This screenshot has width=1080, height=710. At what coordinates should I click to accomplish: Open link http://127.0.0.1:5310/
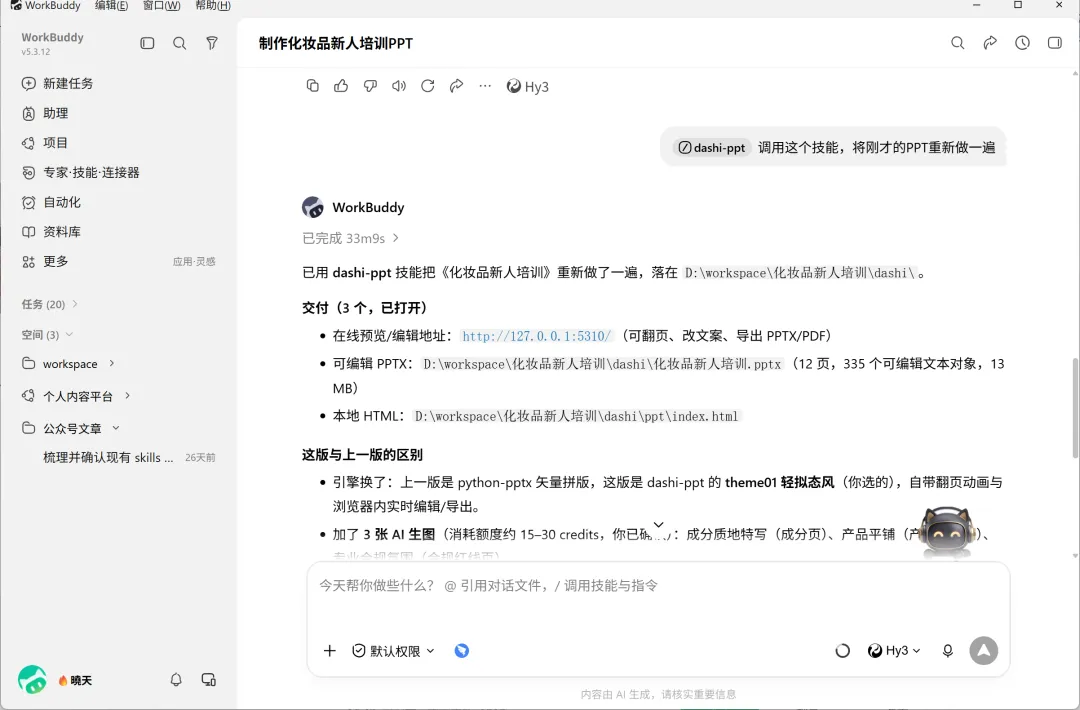pyautogui.click(x=537, y=336)
